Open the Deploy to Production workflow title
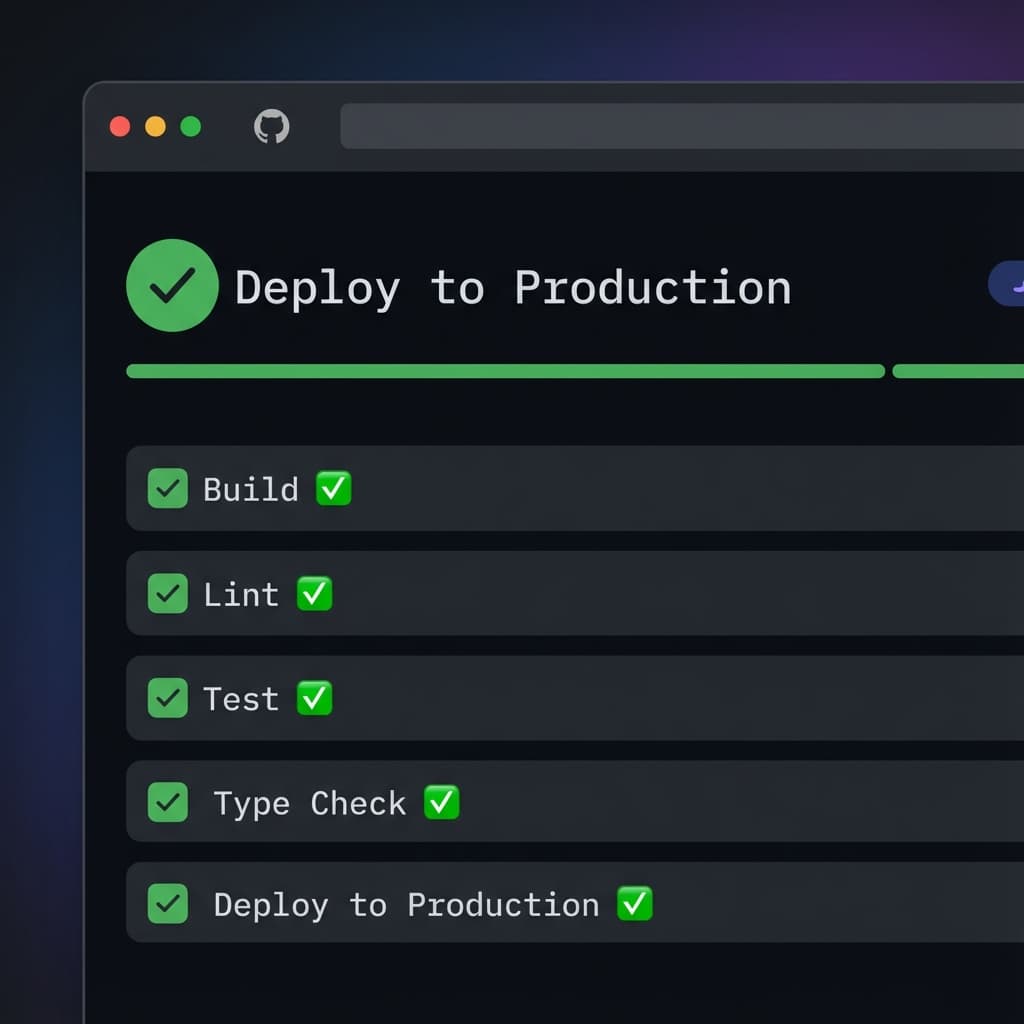 point(512,288)
